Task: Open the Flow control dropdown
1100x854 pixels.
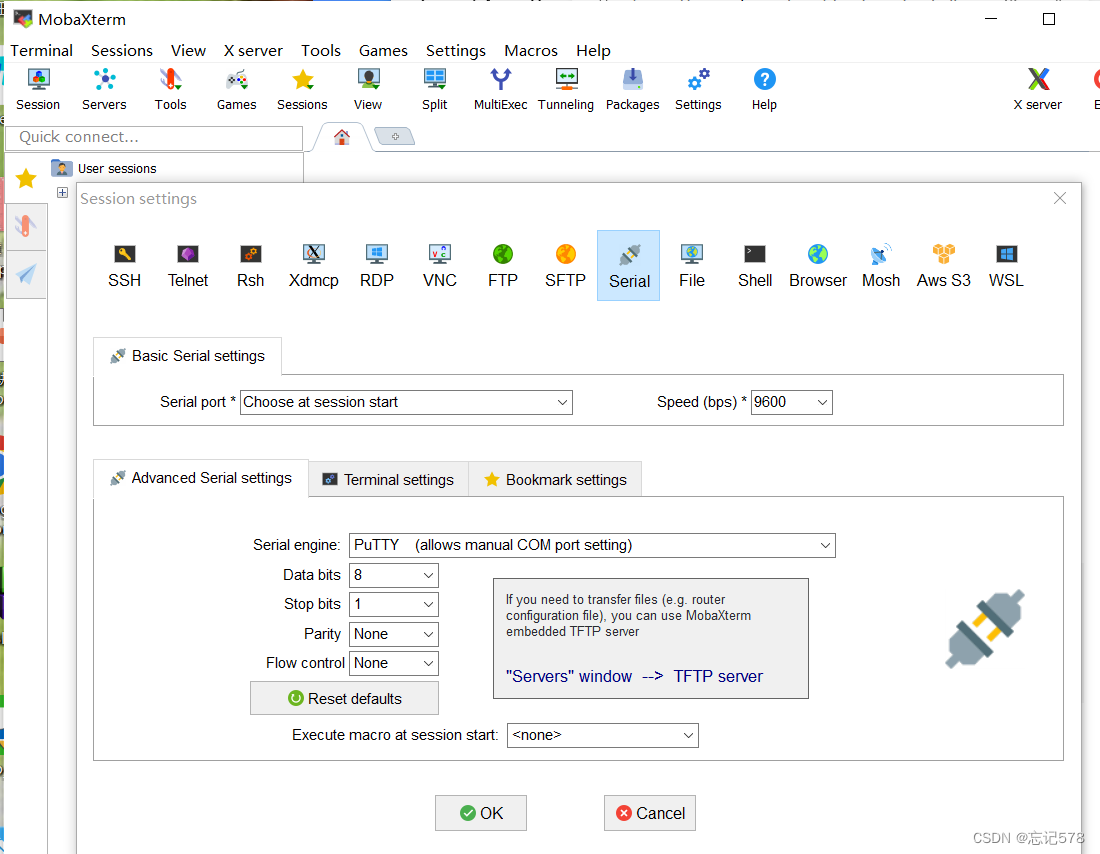Action: 394,663
